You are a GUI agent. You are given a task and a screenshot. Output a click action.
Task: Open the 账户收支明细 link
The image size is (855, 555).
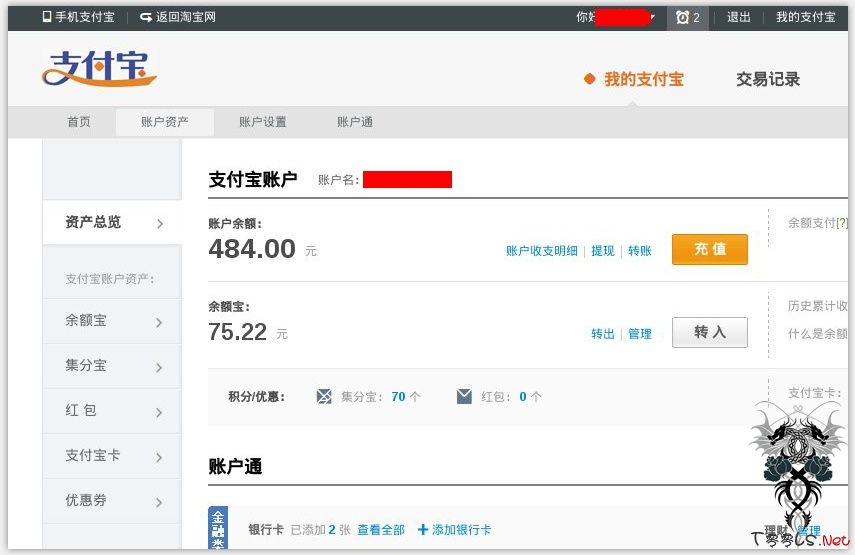click(x=541, y=251)
